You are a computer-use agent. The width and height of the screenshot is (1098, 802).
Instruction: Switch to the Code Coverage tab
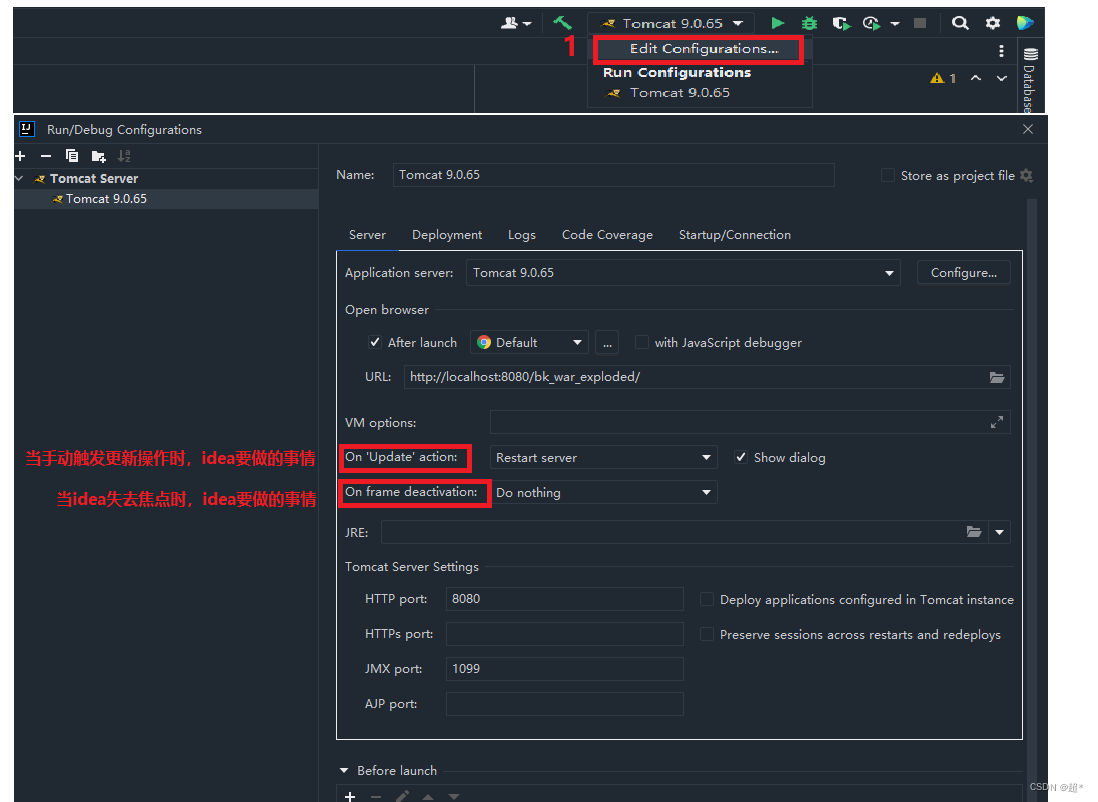[x=607, y=235]
